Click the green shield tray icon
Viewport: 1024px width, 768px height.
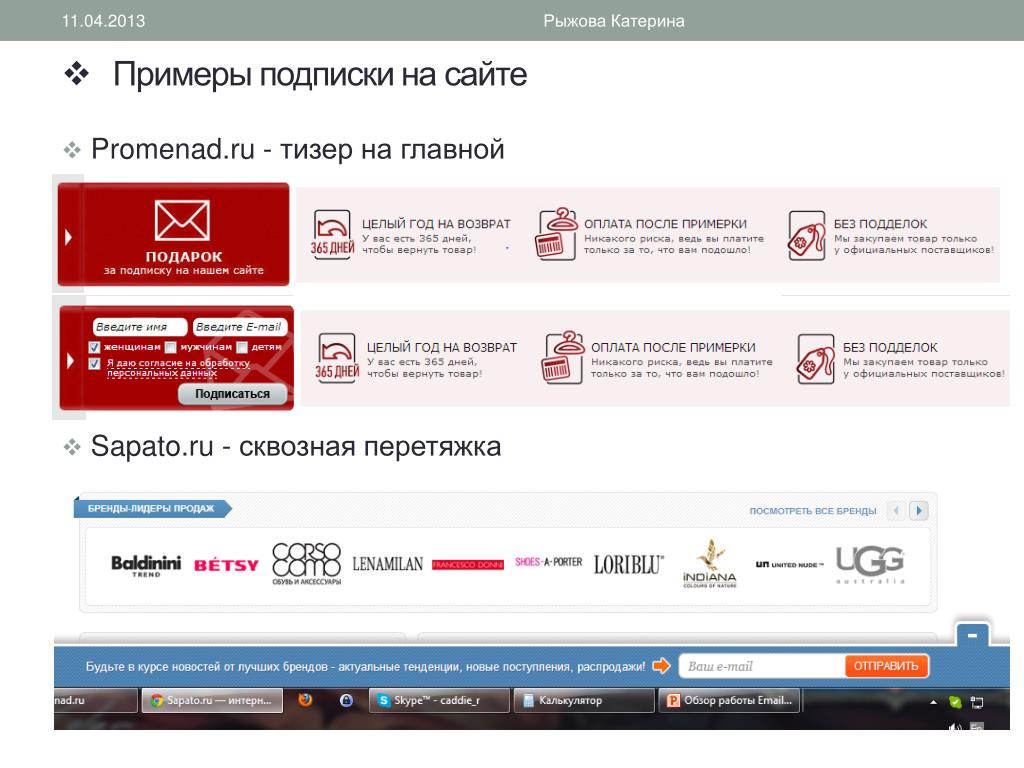[955, 702]
